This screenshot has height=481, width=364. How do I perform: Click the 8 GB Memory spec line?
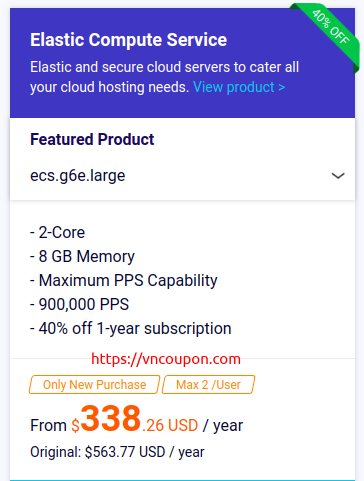[82, 257]
